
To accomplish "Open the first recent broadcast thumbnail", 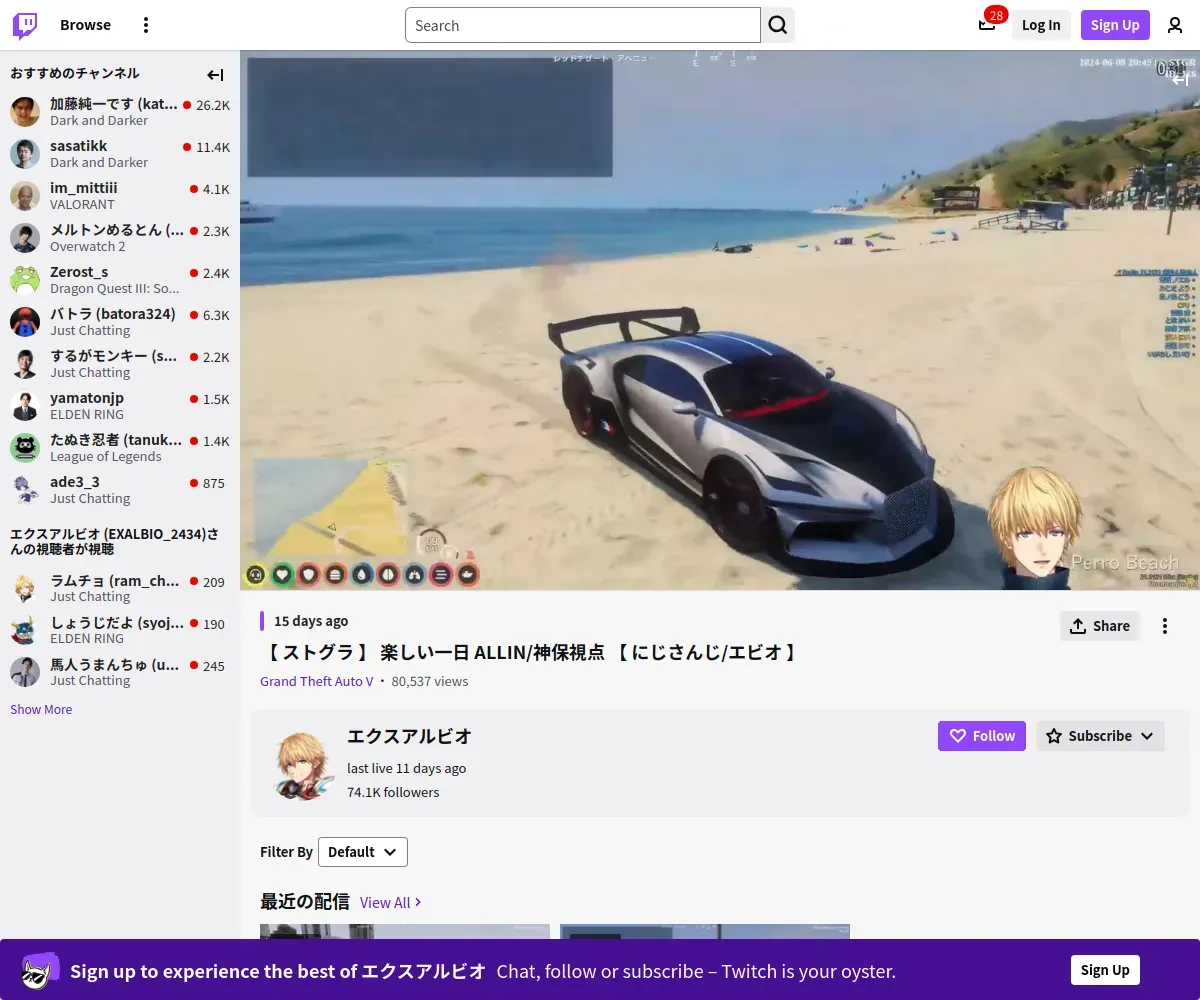I will click(405, 931).
